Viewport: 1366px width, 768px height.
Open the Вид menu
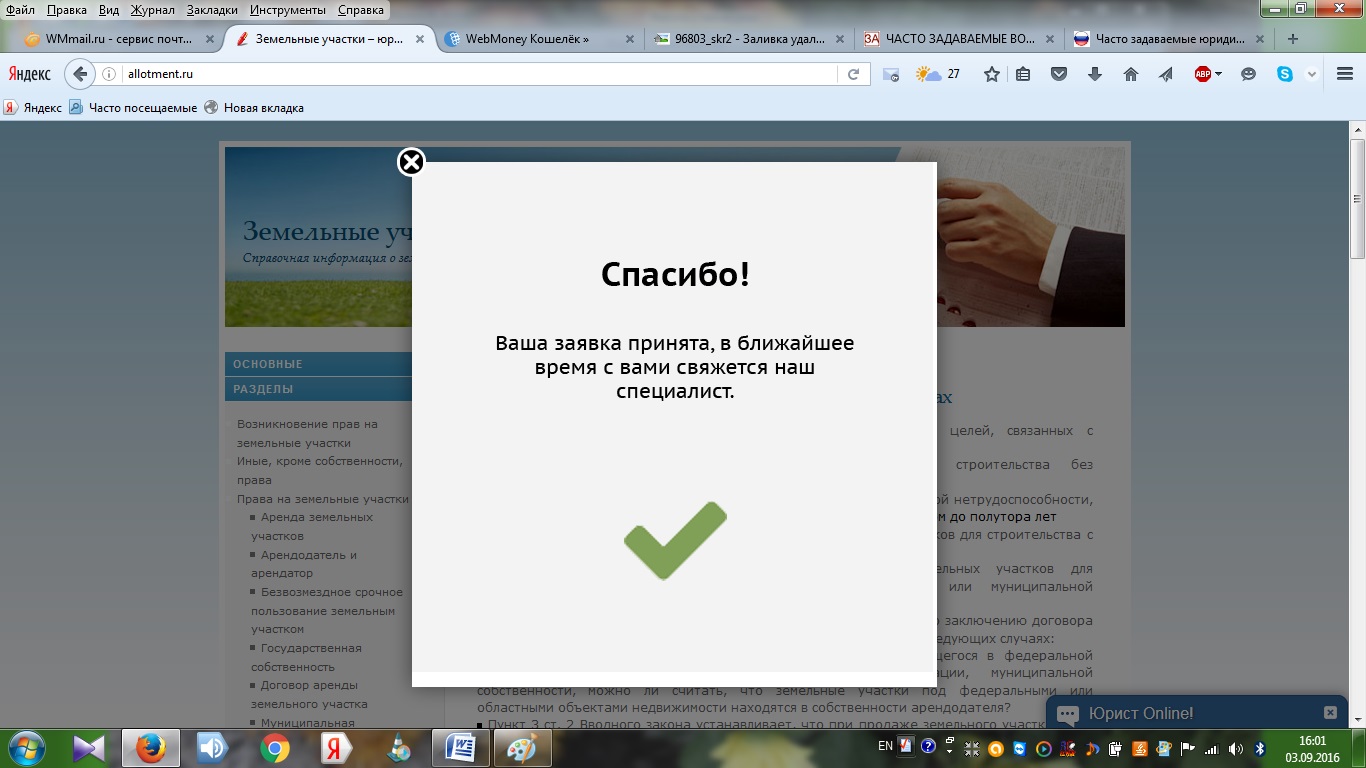point(109,10)
